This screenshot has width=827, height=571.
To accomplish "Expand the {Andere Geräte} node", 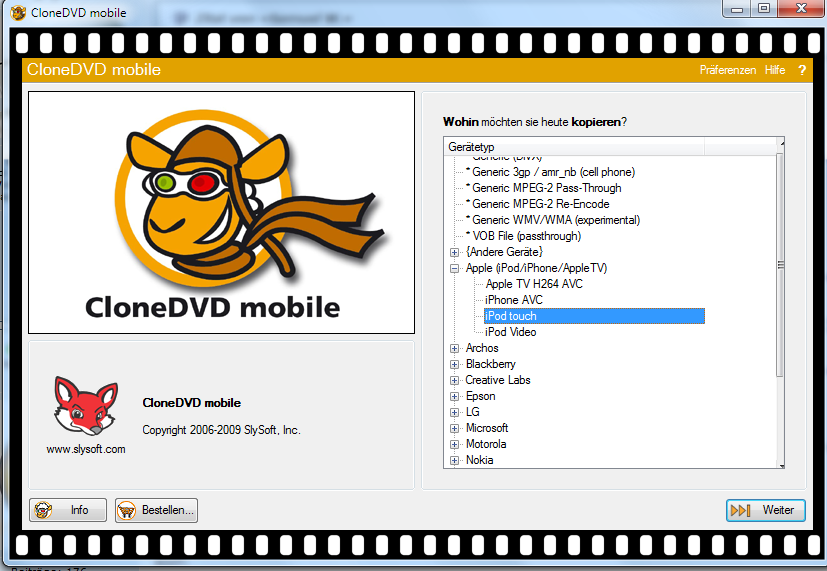I will tap(454, 253).
